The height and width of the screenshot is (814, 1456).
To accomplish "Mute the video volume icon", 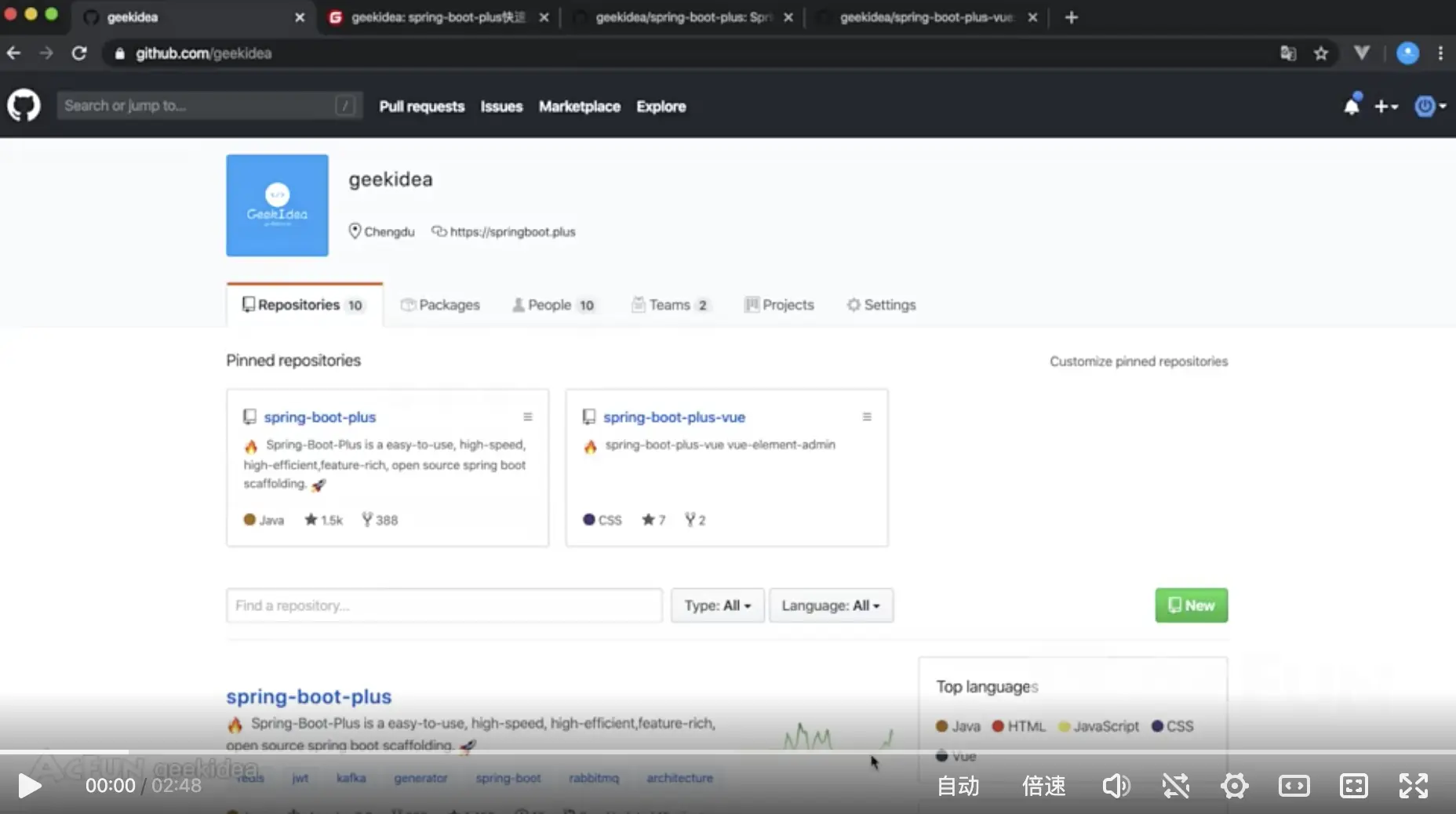I will 1116,785.
